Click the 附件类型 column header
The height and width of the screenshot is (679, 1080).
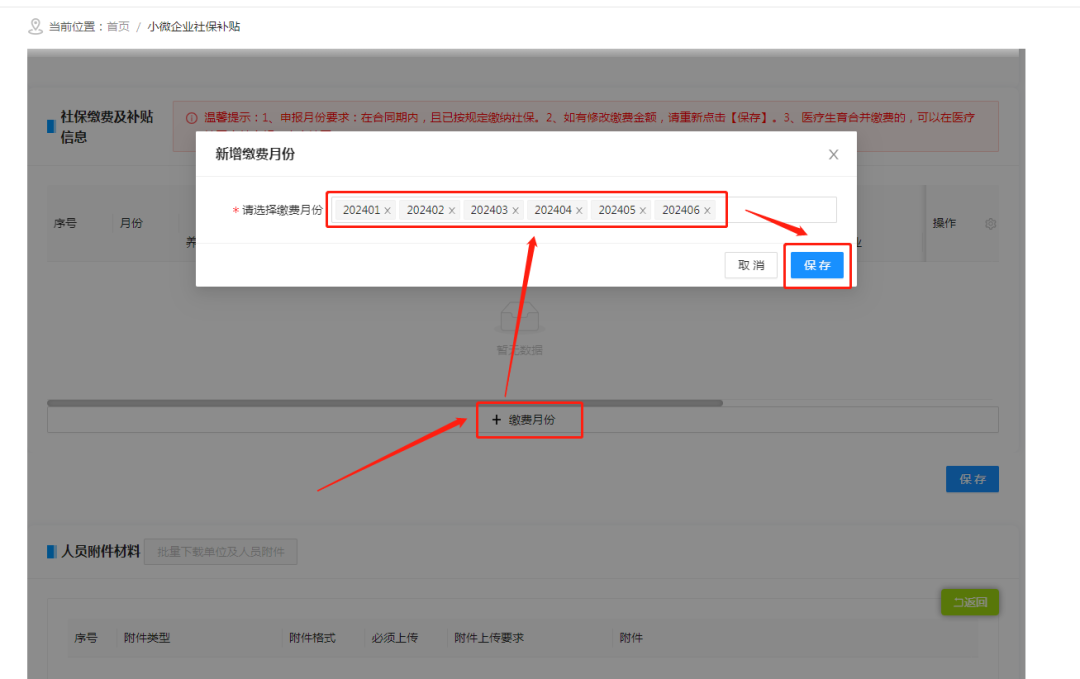point(147,638)
